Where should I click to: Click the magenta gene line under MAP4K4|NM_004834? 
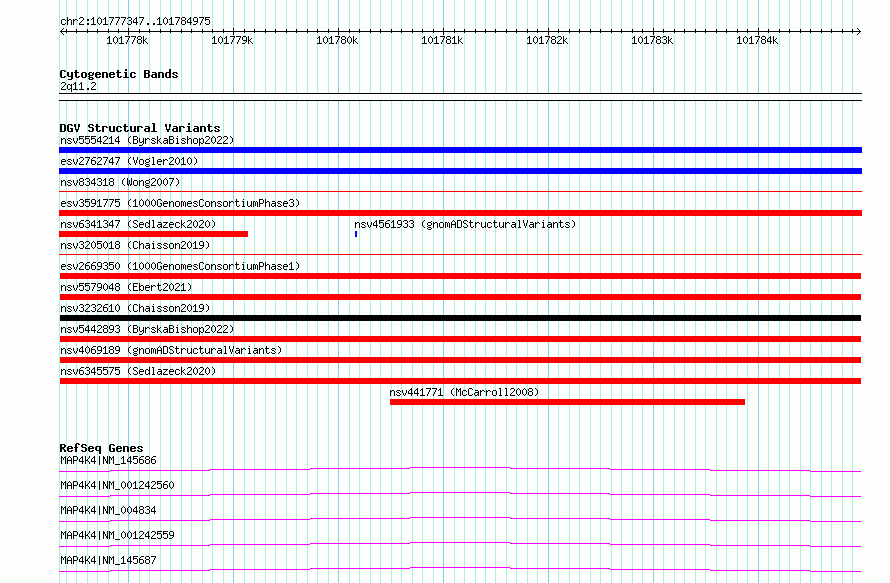coord(460,519)
